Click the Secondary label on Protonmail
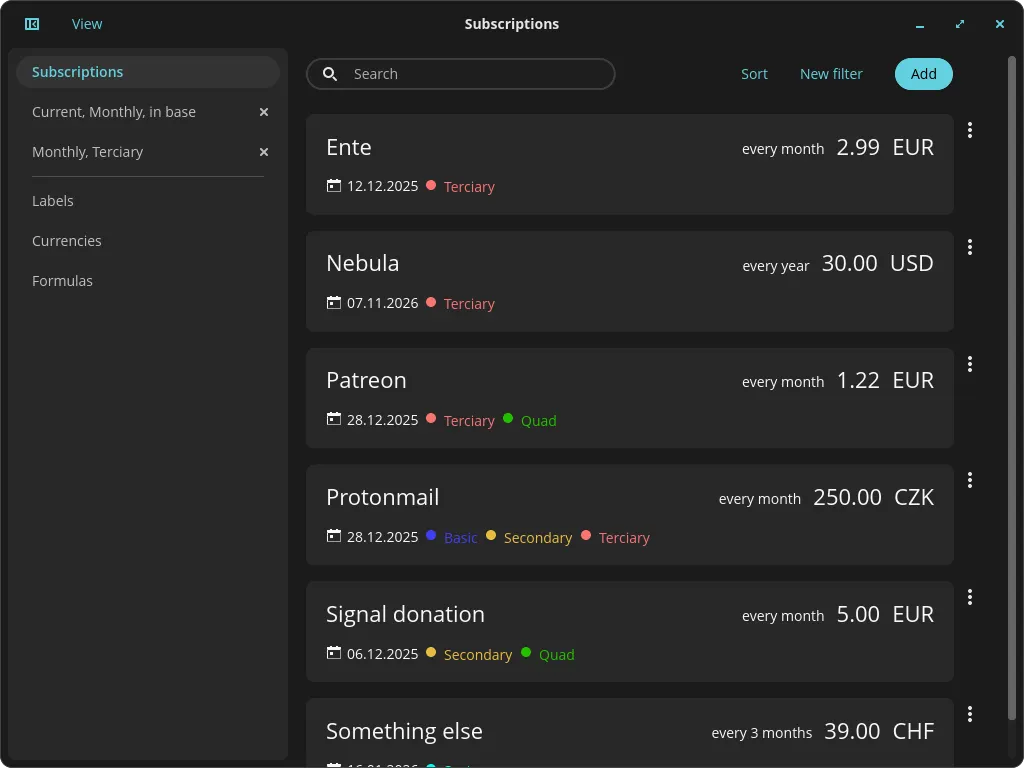 (x=537, y=537)
